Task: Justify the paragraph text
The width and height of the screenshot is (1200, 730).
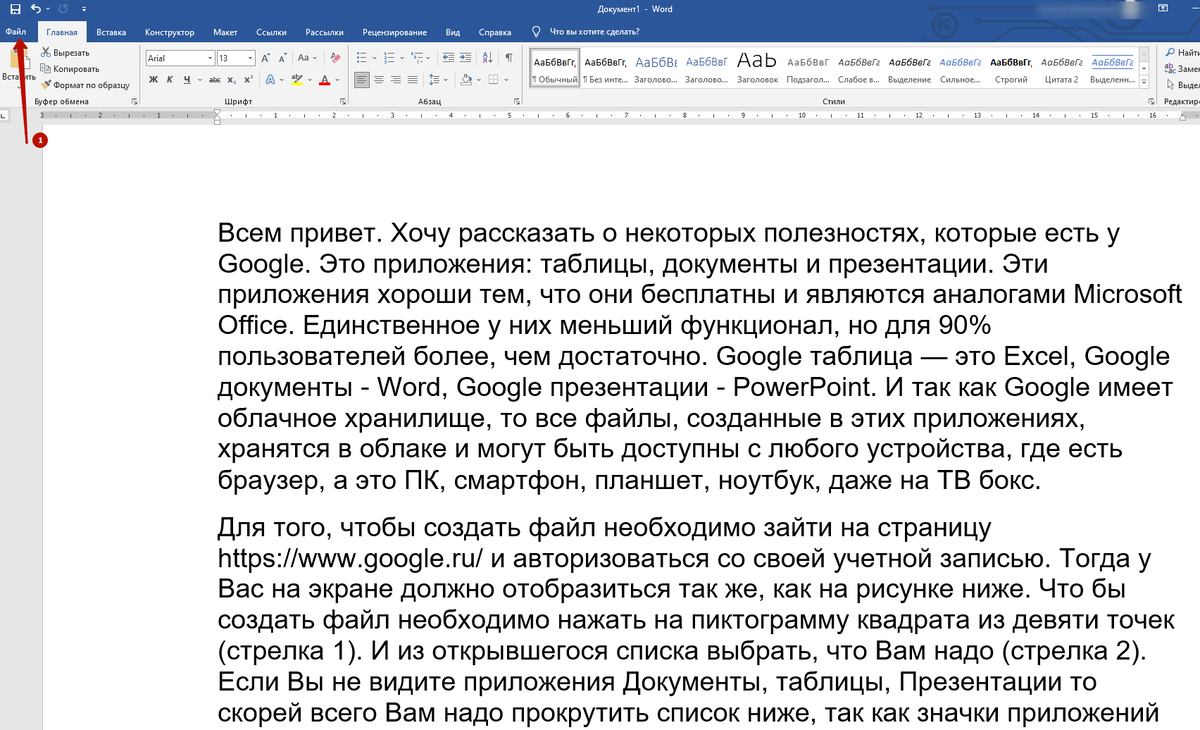Action: pyautogui.click(x=413, y=80)
